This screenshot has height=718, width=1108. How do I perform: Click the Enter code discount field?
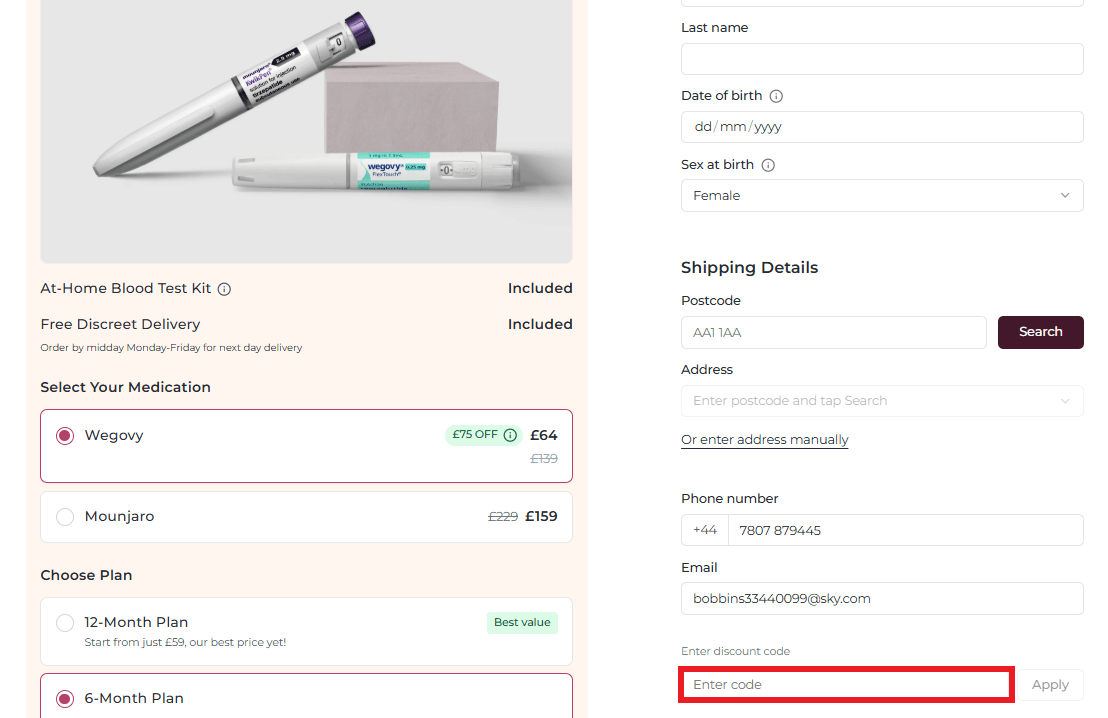click(846, 685)
